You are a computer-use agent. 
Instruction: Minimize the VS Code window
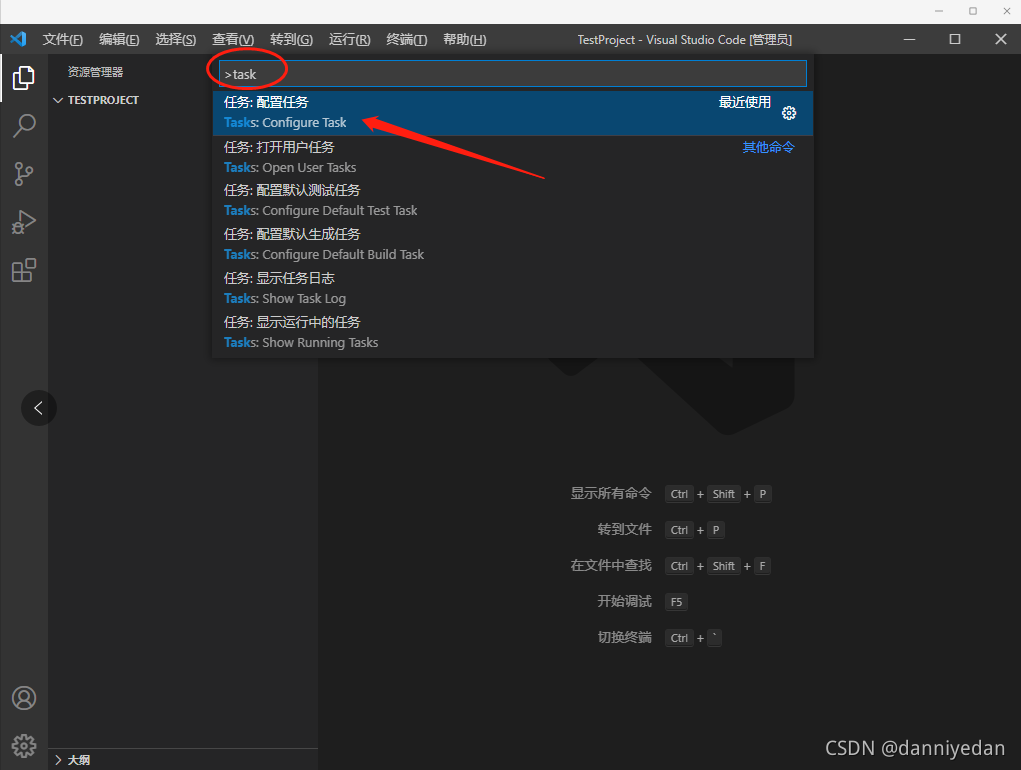click(x=910, y=39)
